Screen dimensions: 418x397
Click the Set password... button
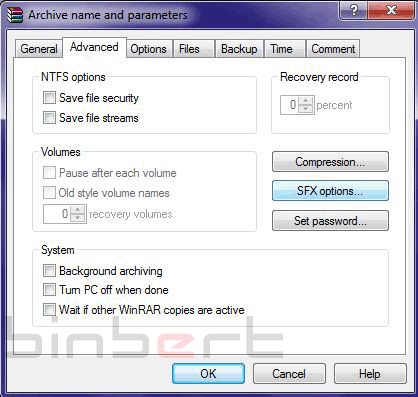pyautogui.click(x=330, y=220)
